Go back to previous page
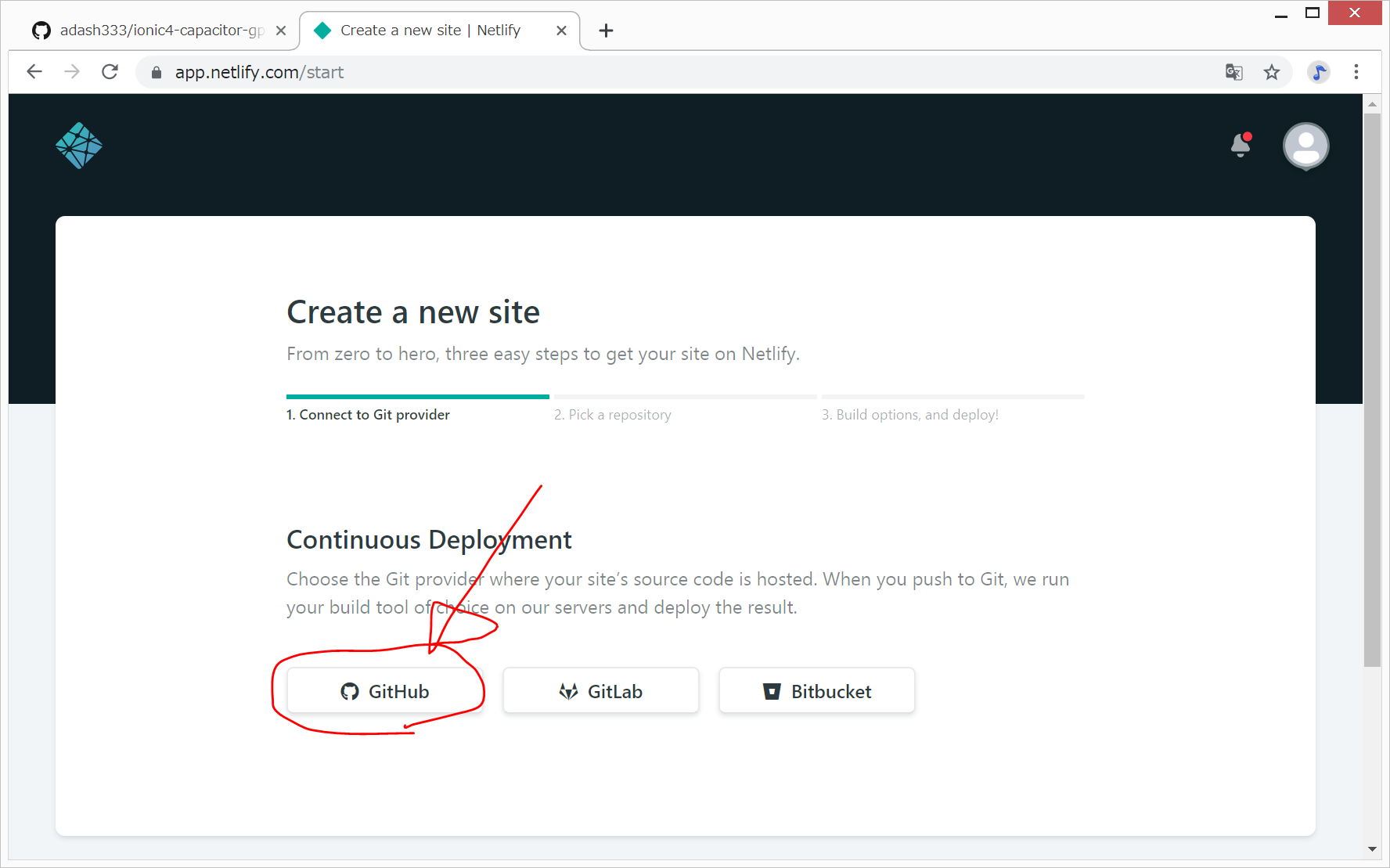Image resolution: width=1390 pixels, height=868 pixels. pyautogui.click(x=34, y=72)
